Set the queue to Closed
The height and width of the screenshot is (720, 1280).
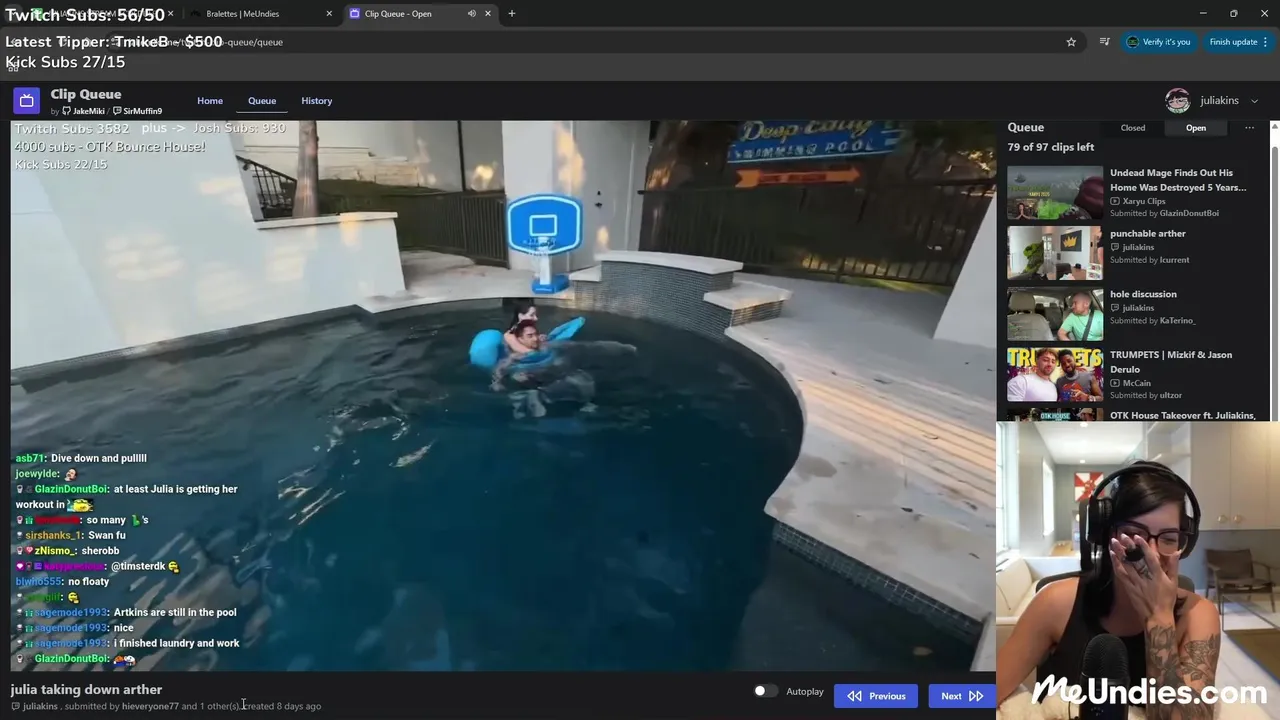(x=1133, y=128)
